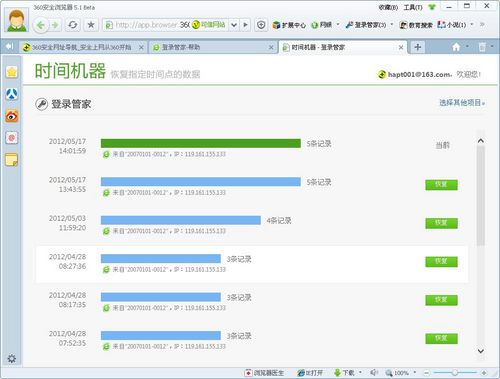Restore the 2012/04/28 08:27:36 backup
Viewport: 500px width, 379px height.
441,262
